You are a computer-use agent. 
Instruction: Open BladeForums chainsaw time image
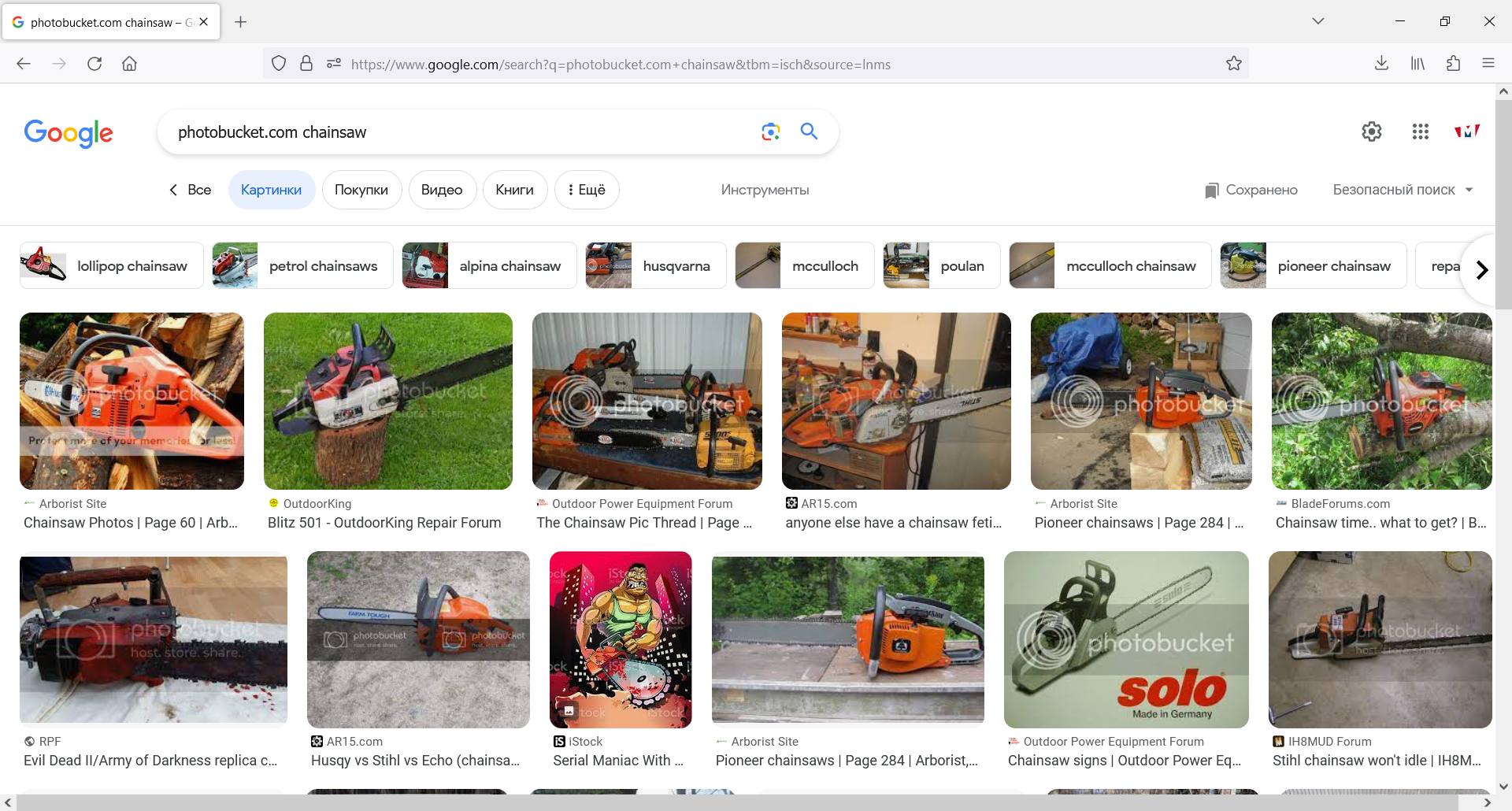pos(1382,401)
